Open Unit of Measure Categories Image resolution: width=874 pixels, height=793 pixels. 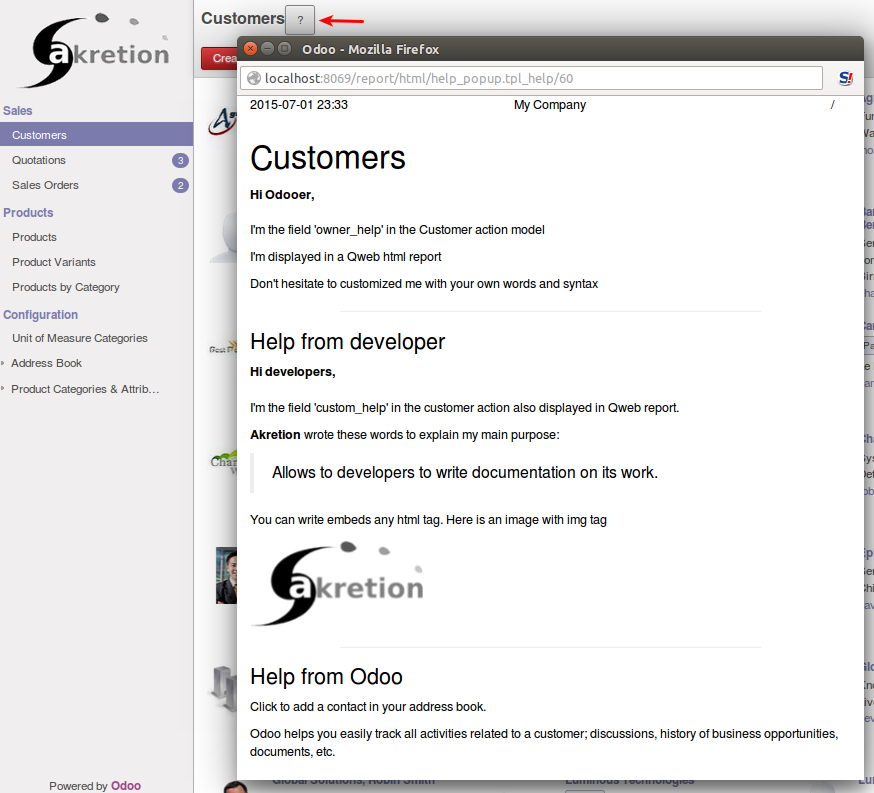(x=80, y=338)
